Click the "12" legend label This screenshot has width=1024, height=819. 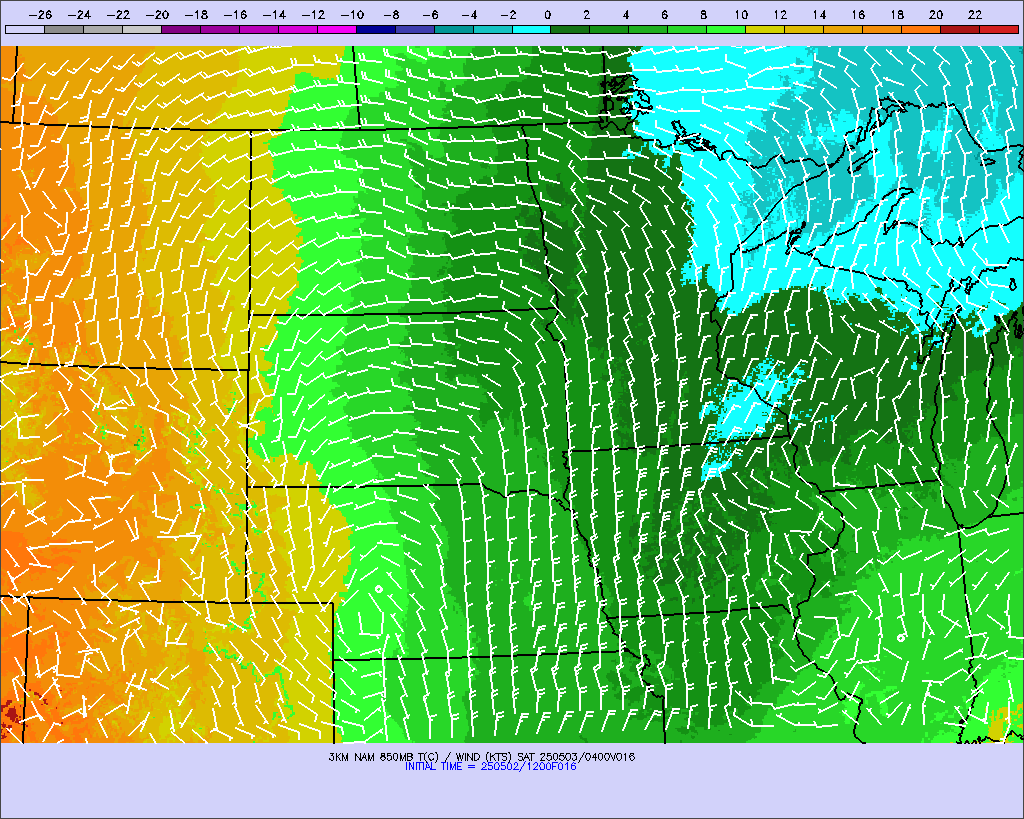coord(780,15)
